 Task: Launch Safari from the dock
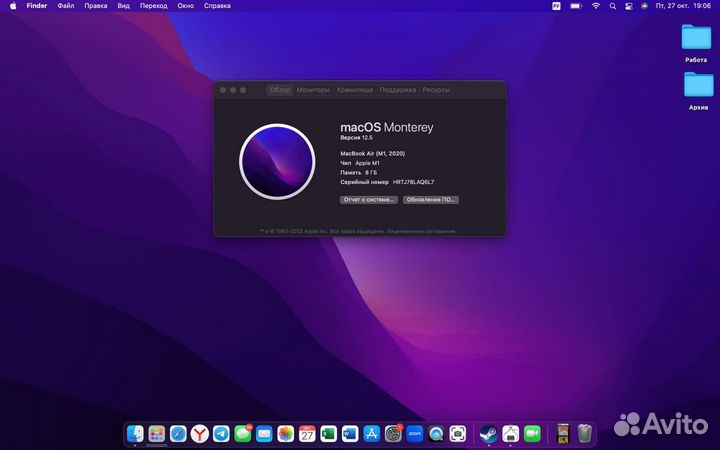(x=178, y=433)
